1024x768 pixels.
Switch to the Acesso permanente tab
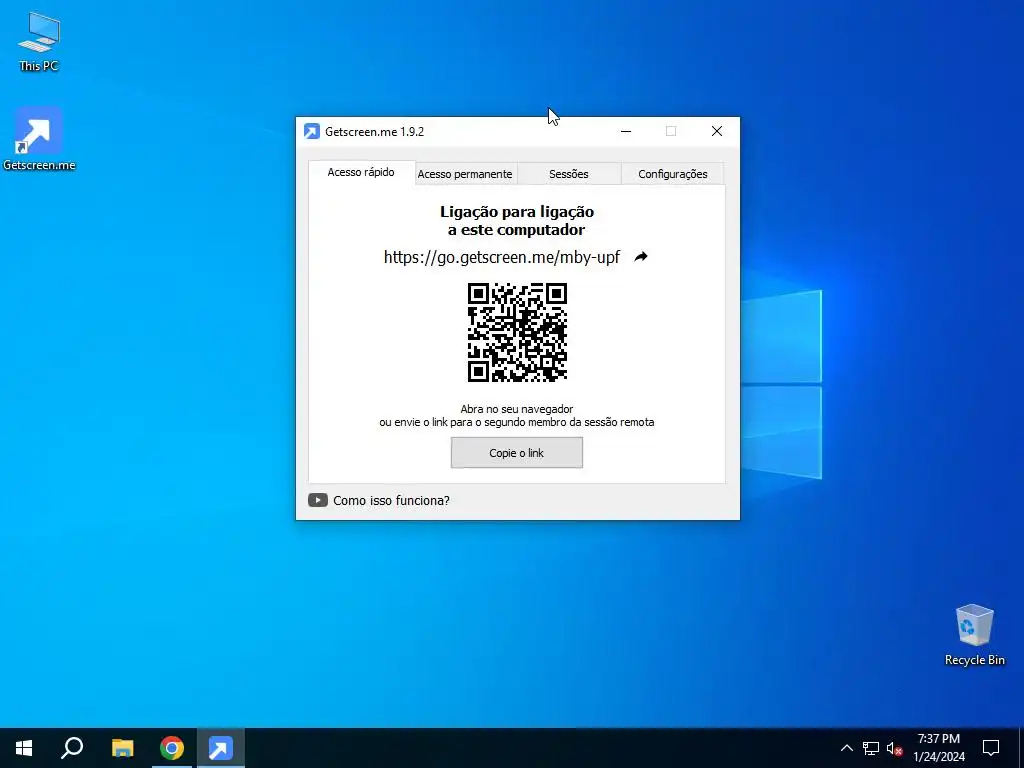pos(465,174)
